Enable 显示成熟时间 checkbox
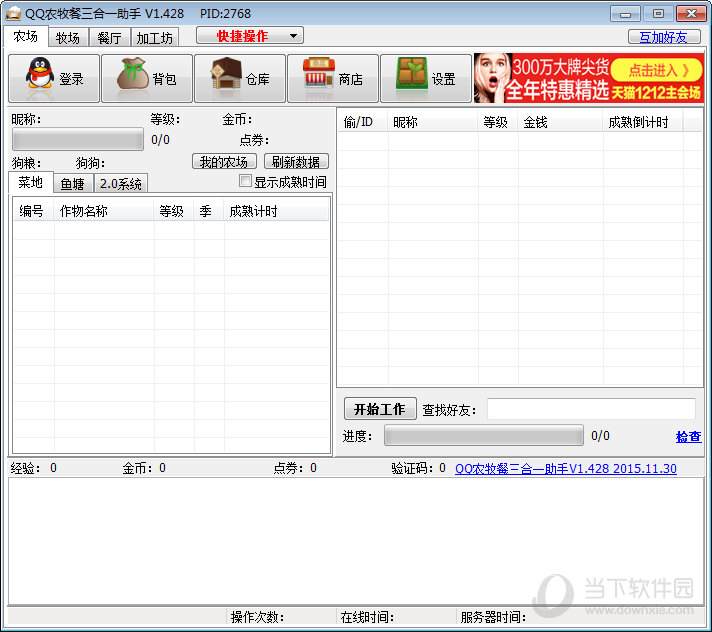 245,181
